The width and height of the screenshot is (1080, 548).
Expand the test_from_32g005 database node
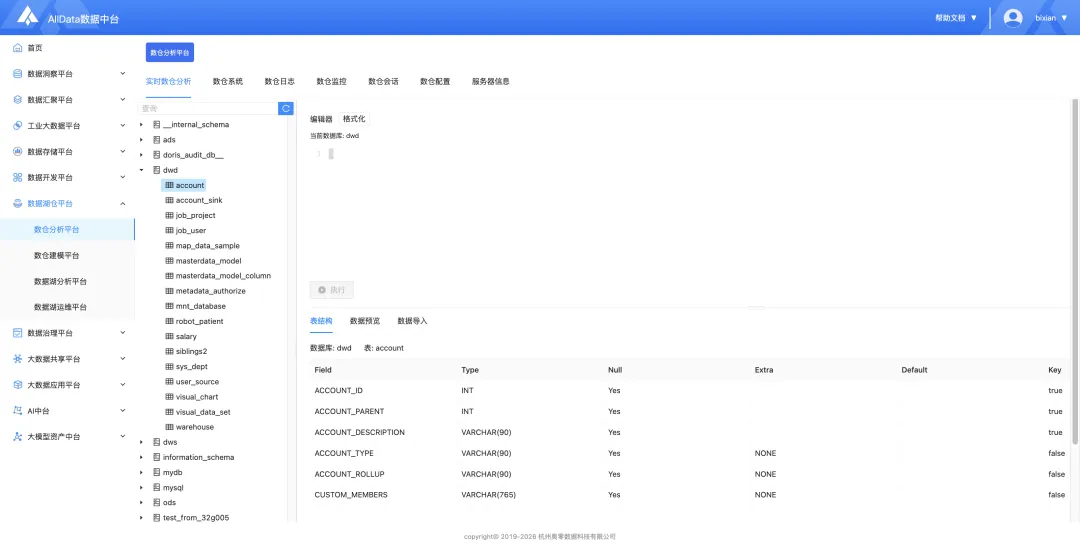click(x=141, y=518)
